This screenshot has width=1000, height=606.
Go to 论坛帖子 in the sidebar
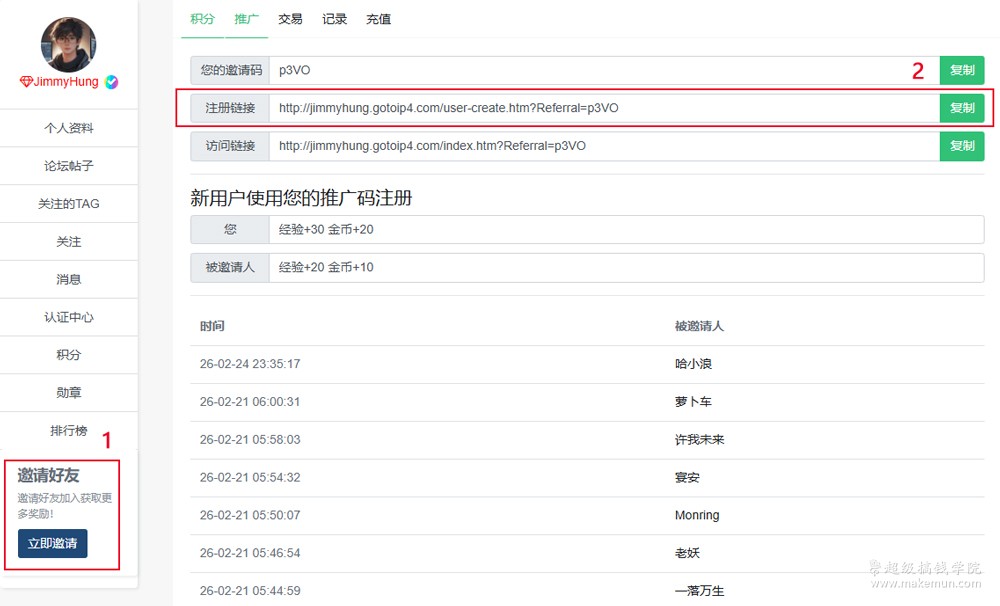[69, 166]
